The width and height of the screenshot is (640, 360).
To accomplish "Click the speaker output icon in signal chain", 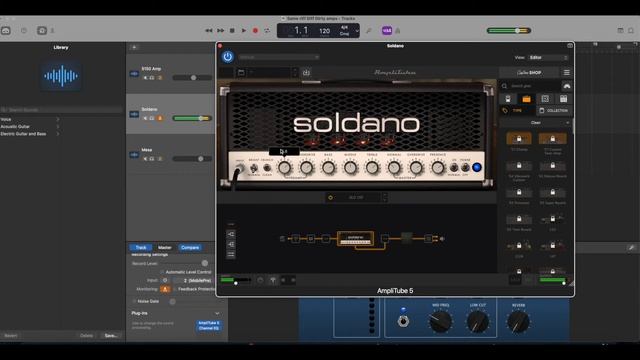I will pyautogui.click(x=442, y=239).
